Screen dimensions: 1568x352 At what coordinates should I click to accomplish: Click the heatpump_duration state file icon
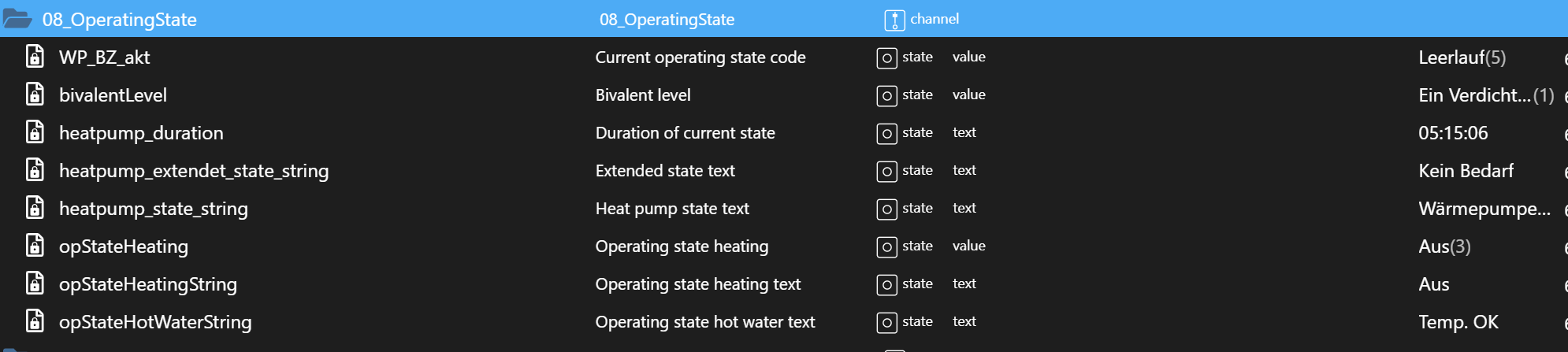[35, 132]
